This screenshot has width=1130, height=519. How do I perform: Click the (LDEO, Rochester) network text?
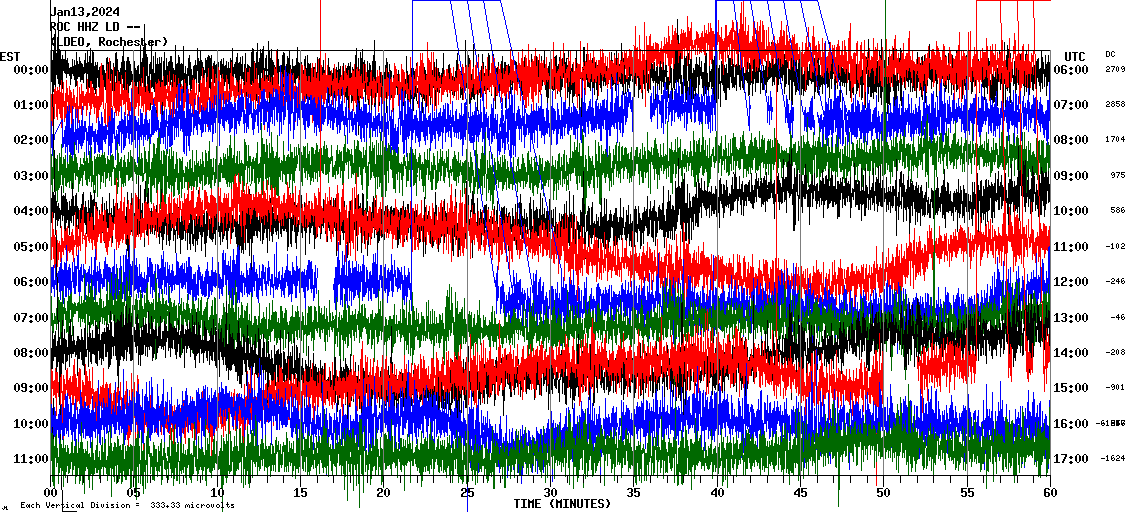click(x=109, y=42)
